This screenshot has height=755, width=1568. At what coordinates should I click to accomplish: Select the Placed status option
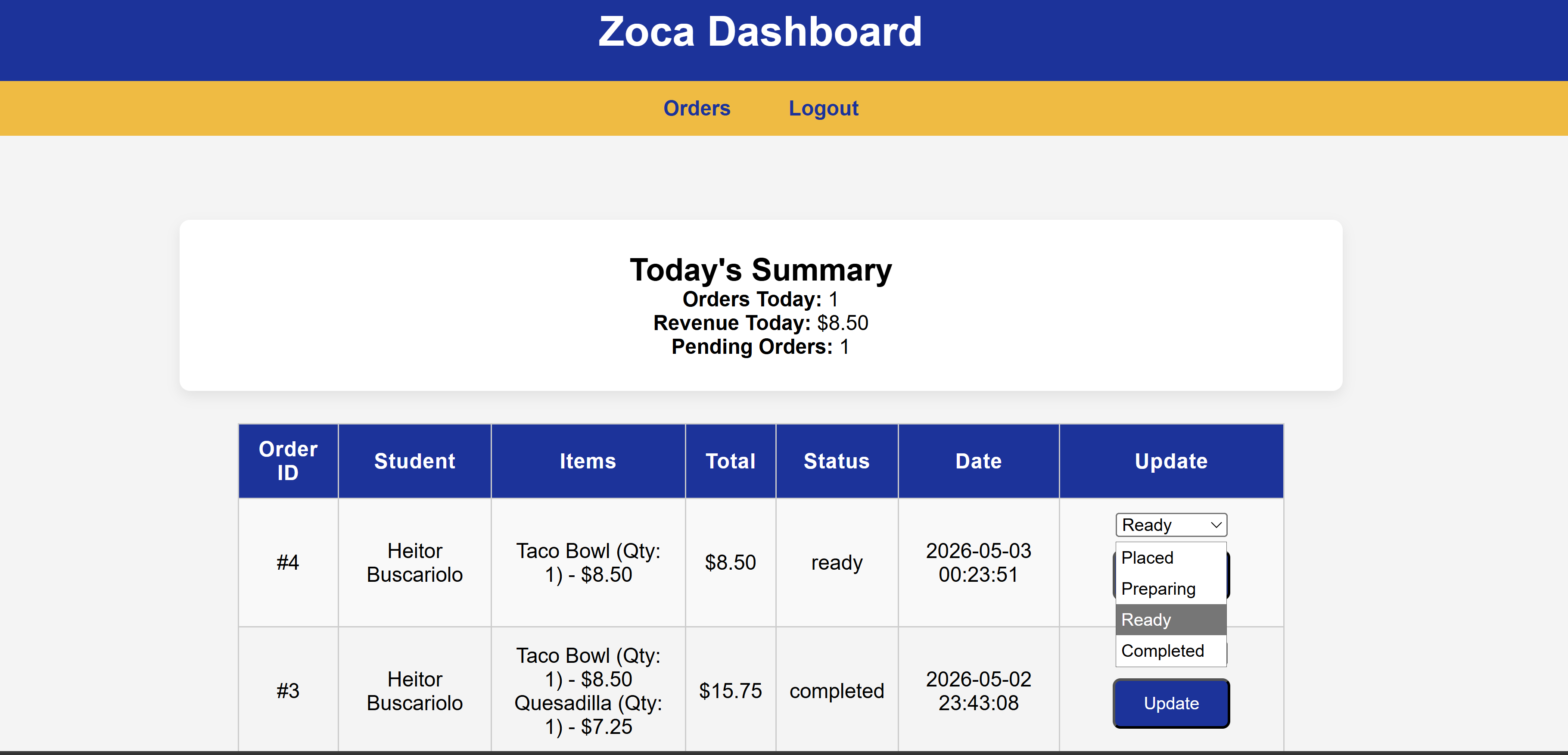(1170, 557)
